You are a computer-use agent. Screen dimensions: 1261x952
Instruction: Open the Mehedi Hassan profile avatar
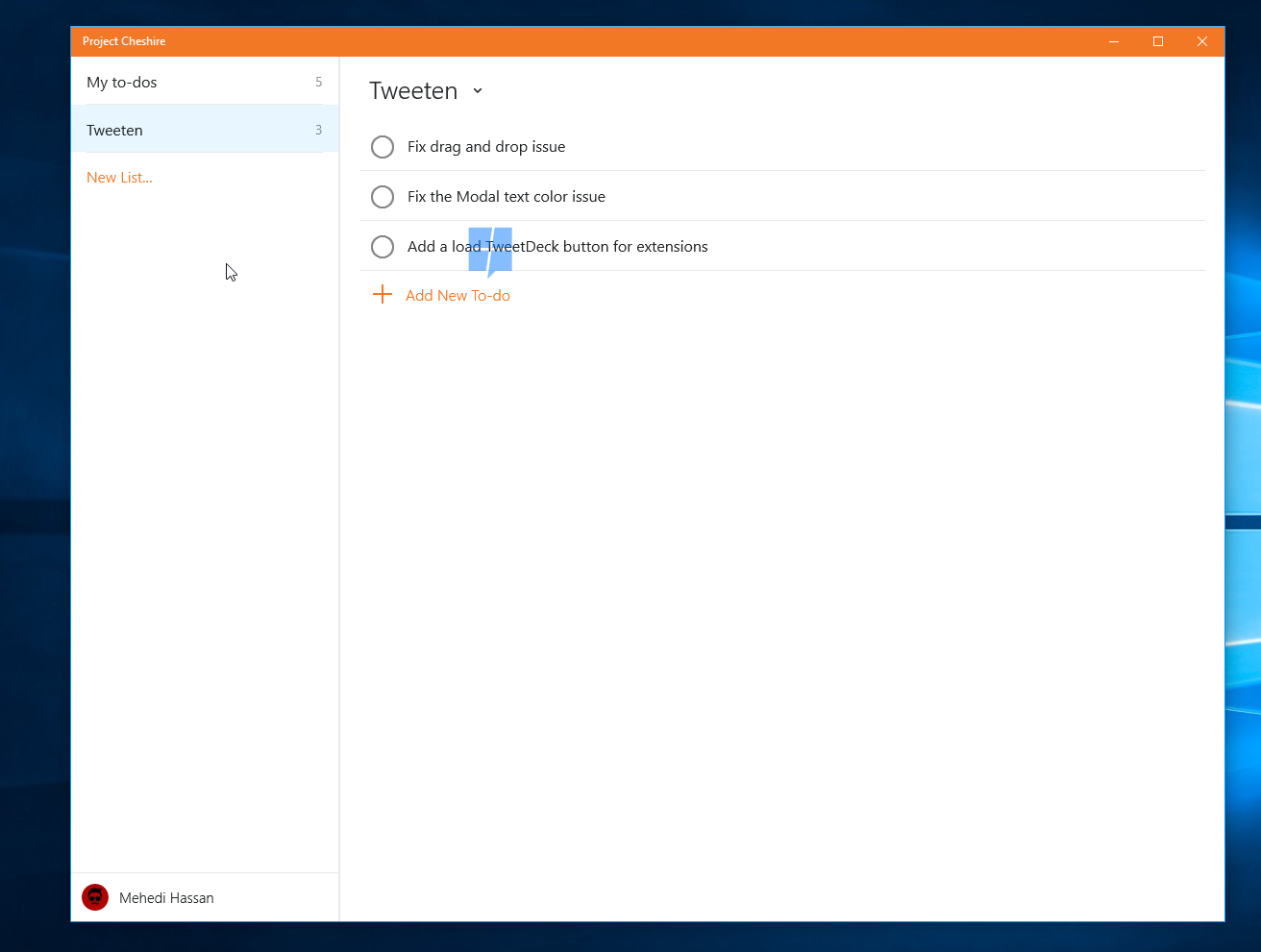click(x=95, y=897)
